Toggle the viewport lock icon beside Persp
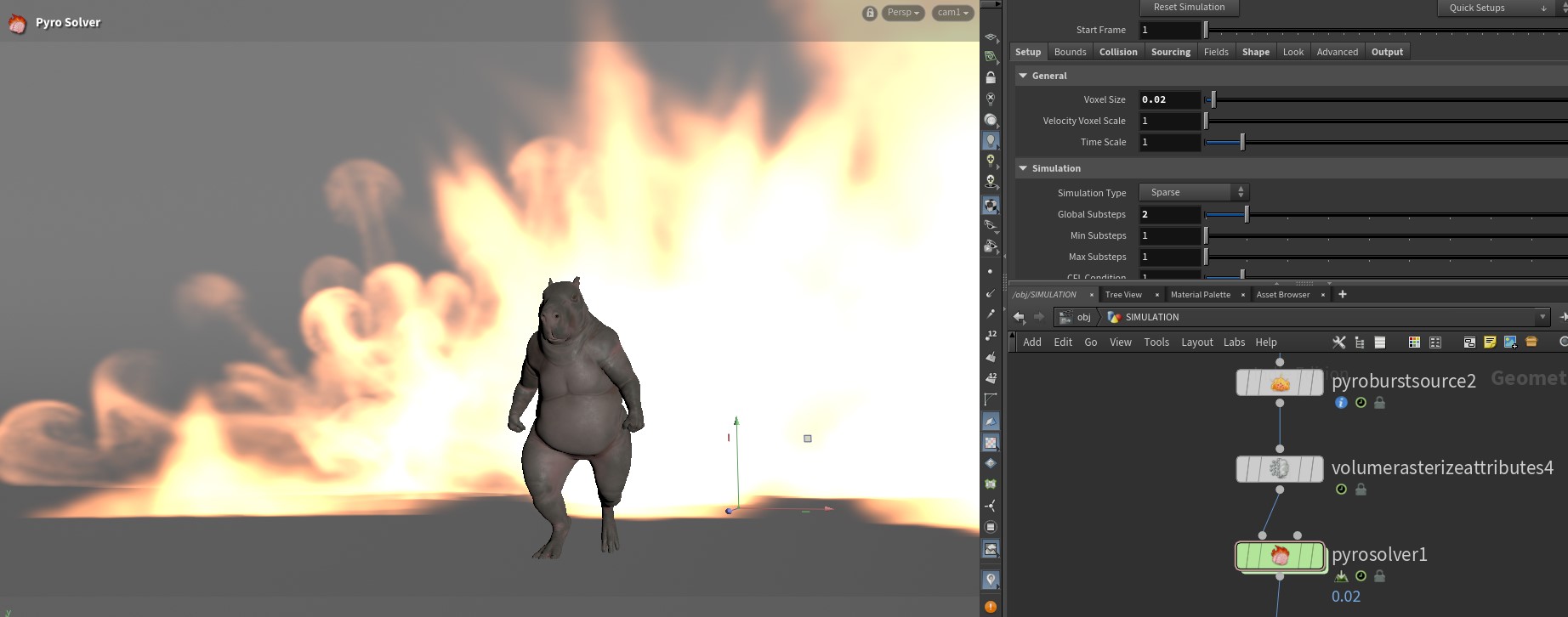1568x617 pixels. [x=870, y=13]
